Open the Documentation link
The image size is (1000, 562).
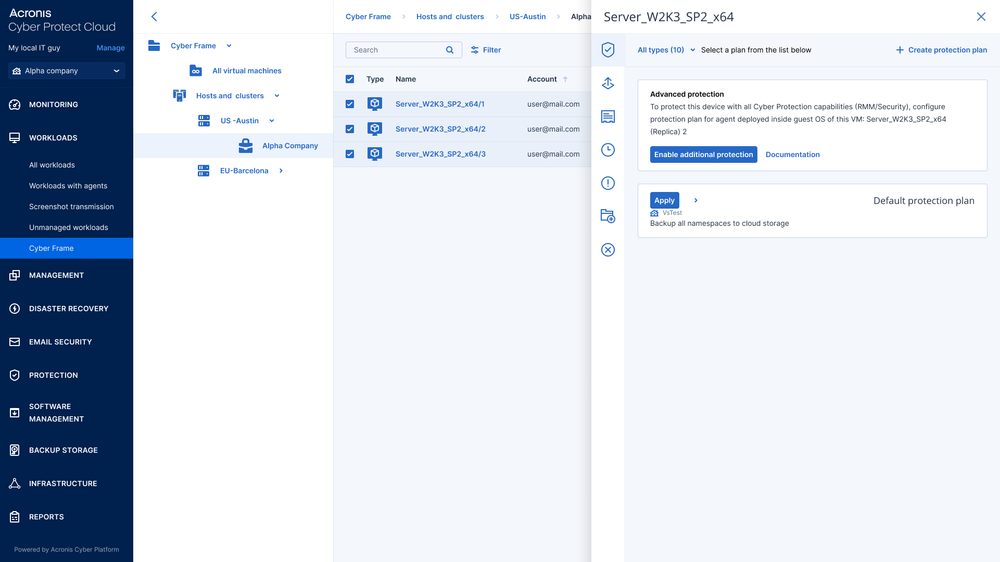[x=792, y=155]
